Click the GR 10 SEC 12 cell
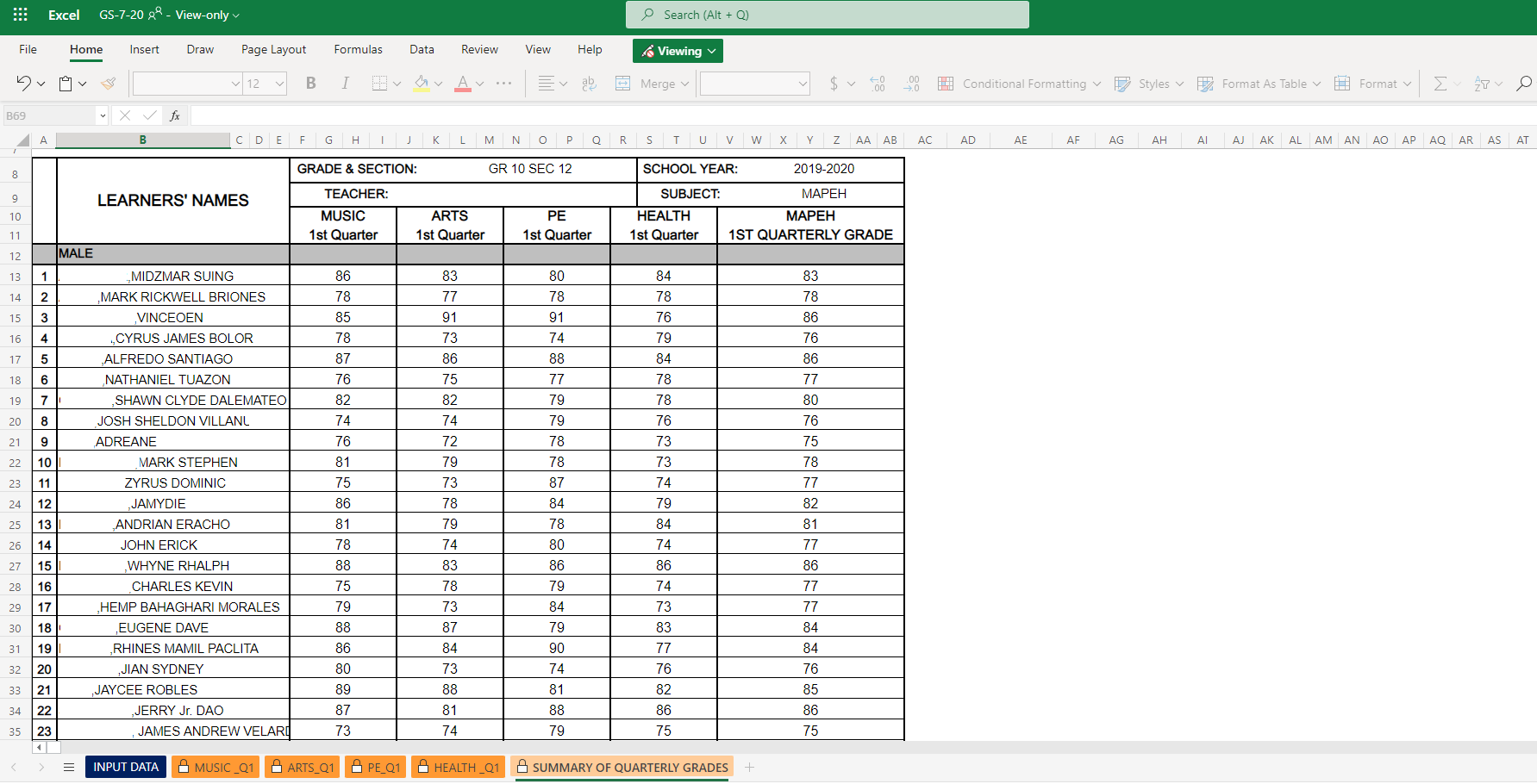The width and height of the screenshot is (1537, 784). tap(530, 169)
